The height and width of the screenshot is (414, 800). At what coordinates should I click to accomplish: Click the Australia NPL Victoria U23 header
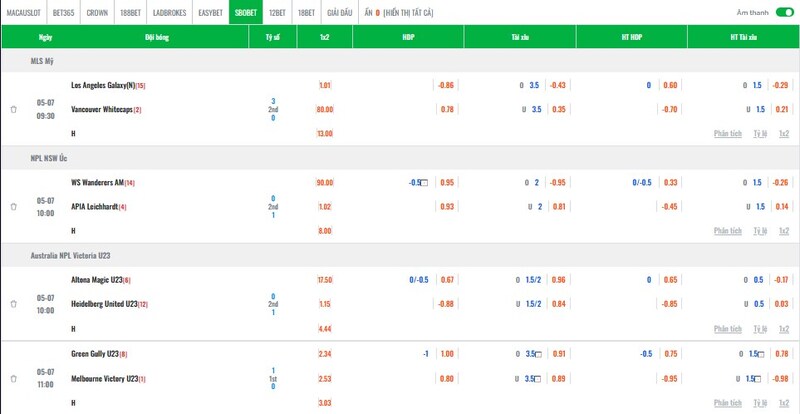click(70, 255)
